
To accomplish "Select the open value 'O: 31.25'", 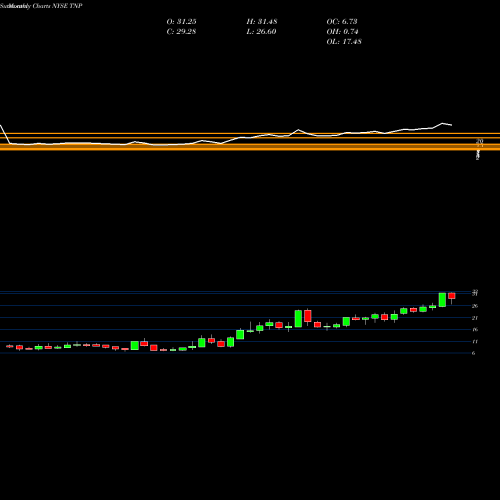I will click(181, 22).
